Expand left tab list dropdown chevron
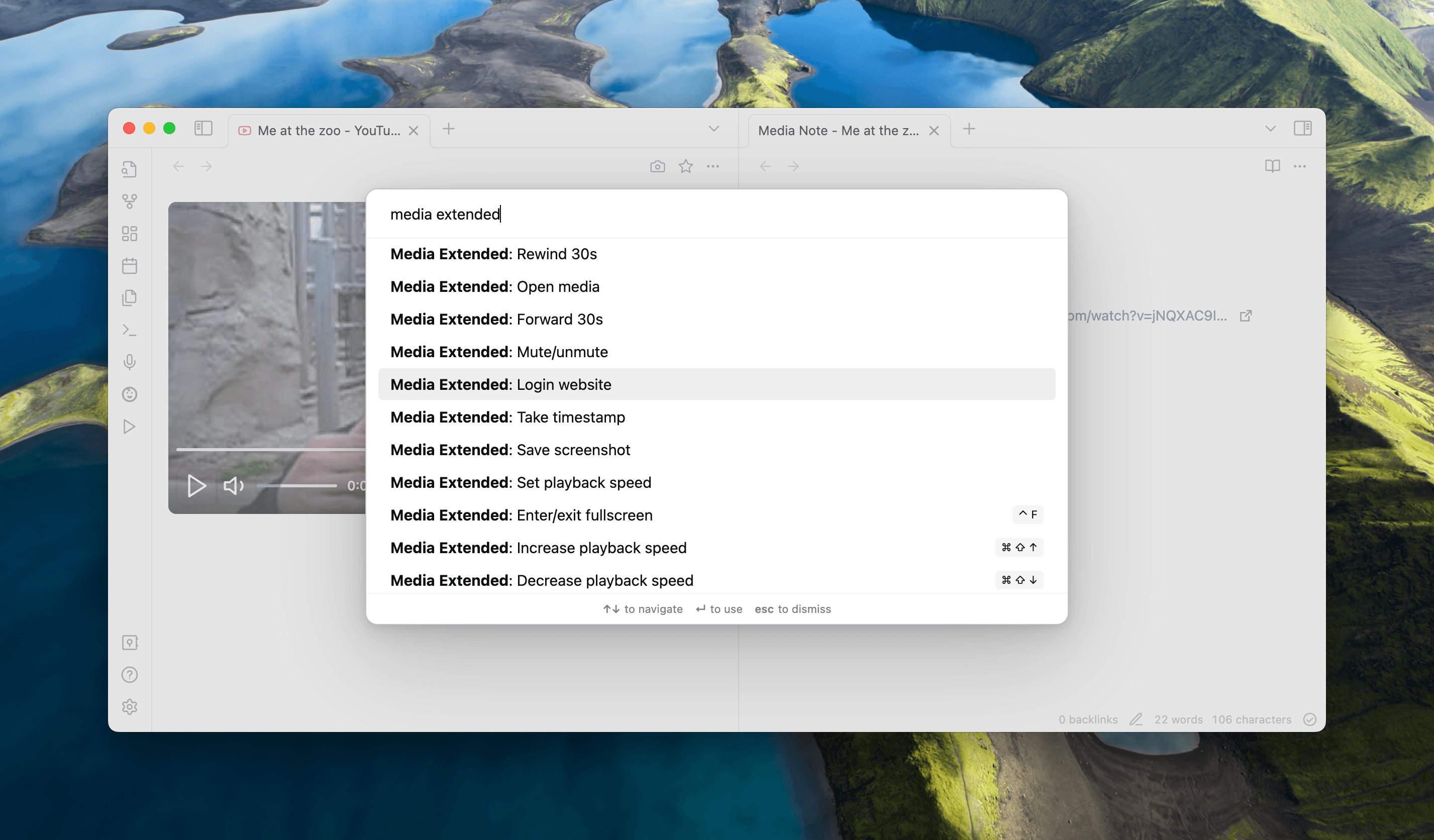Screen dimensions: 1434x840 [x=713, y=129]
